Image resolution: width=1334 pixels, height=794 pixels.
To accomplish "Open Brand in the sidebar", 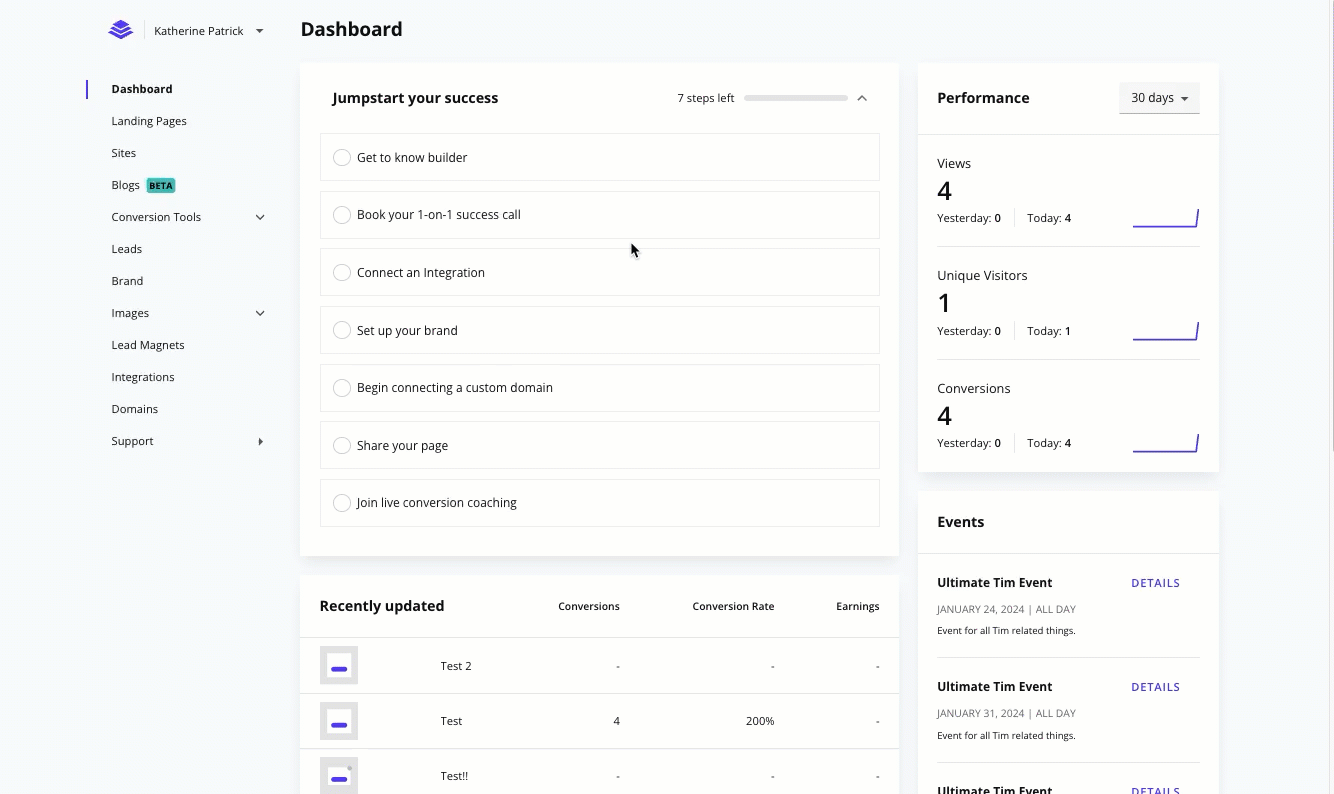I will 127,281.
